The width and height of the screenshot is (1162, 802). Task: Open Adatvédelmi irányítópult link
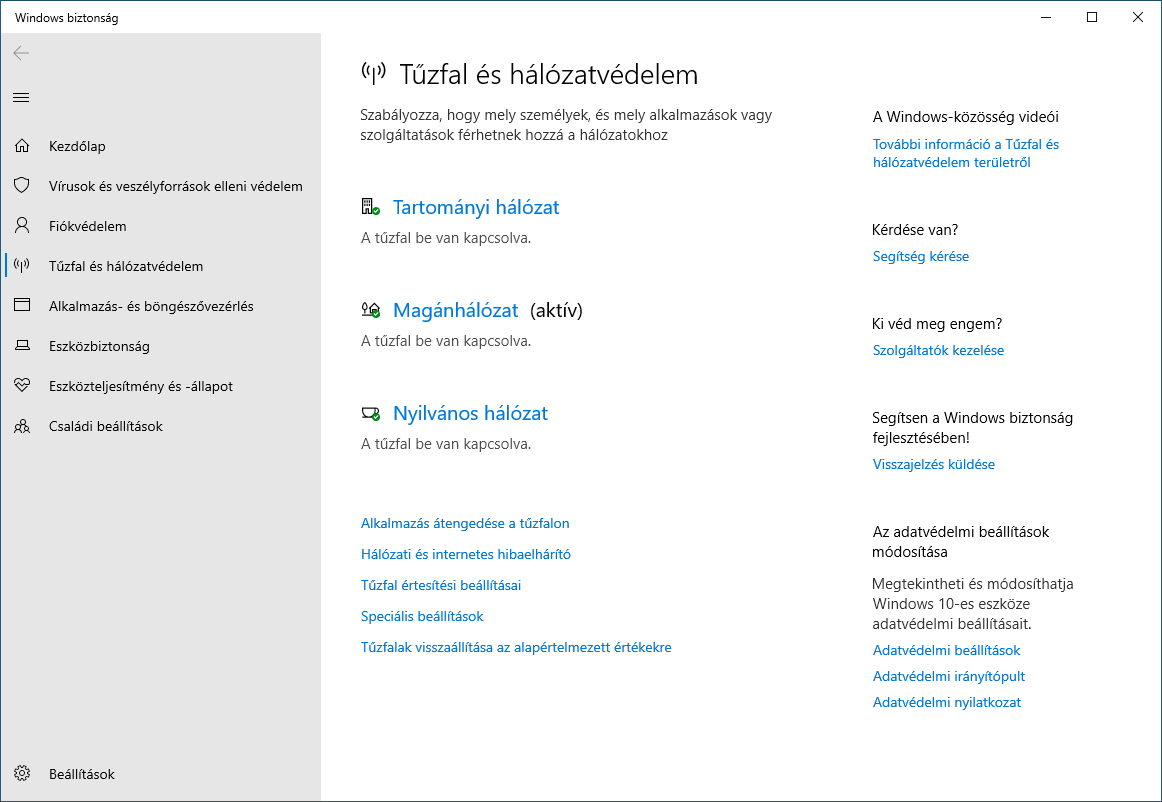click(949, 677)
